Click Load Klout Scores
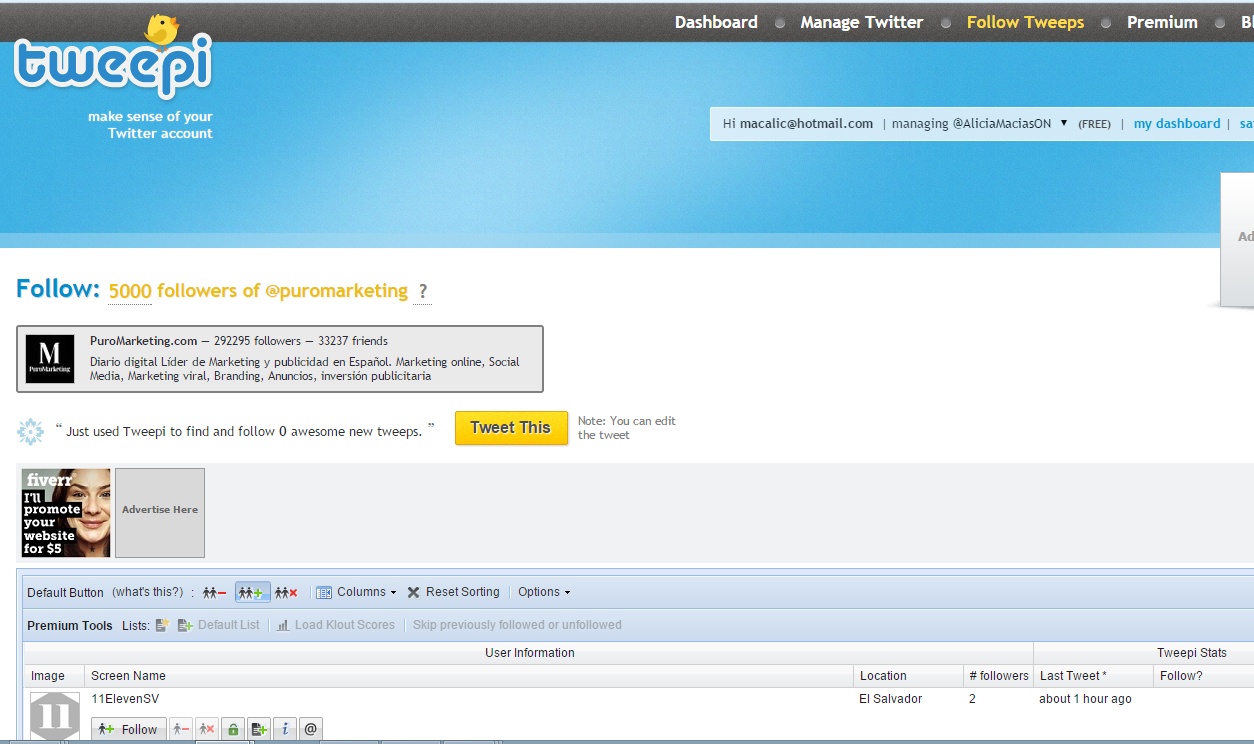Viewport: 1254px width, 744px height. (336, 625)
